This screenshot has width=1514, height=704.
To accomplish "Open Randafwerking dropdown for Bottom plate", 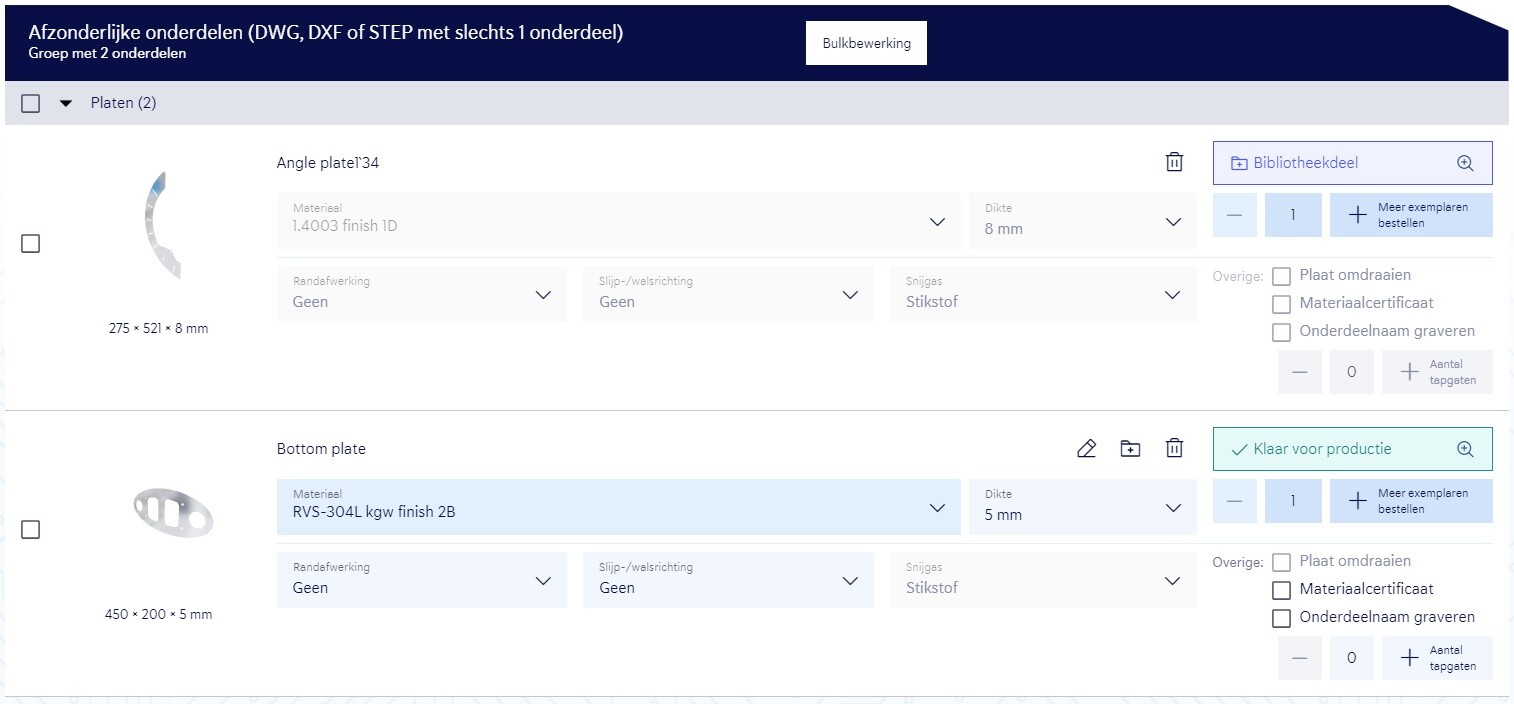I will tap(421, 580).
